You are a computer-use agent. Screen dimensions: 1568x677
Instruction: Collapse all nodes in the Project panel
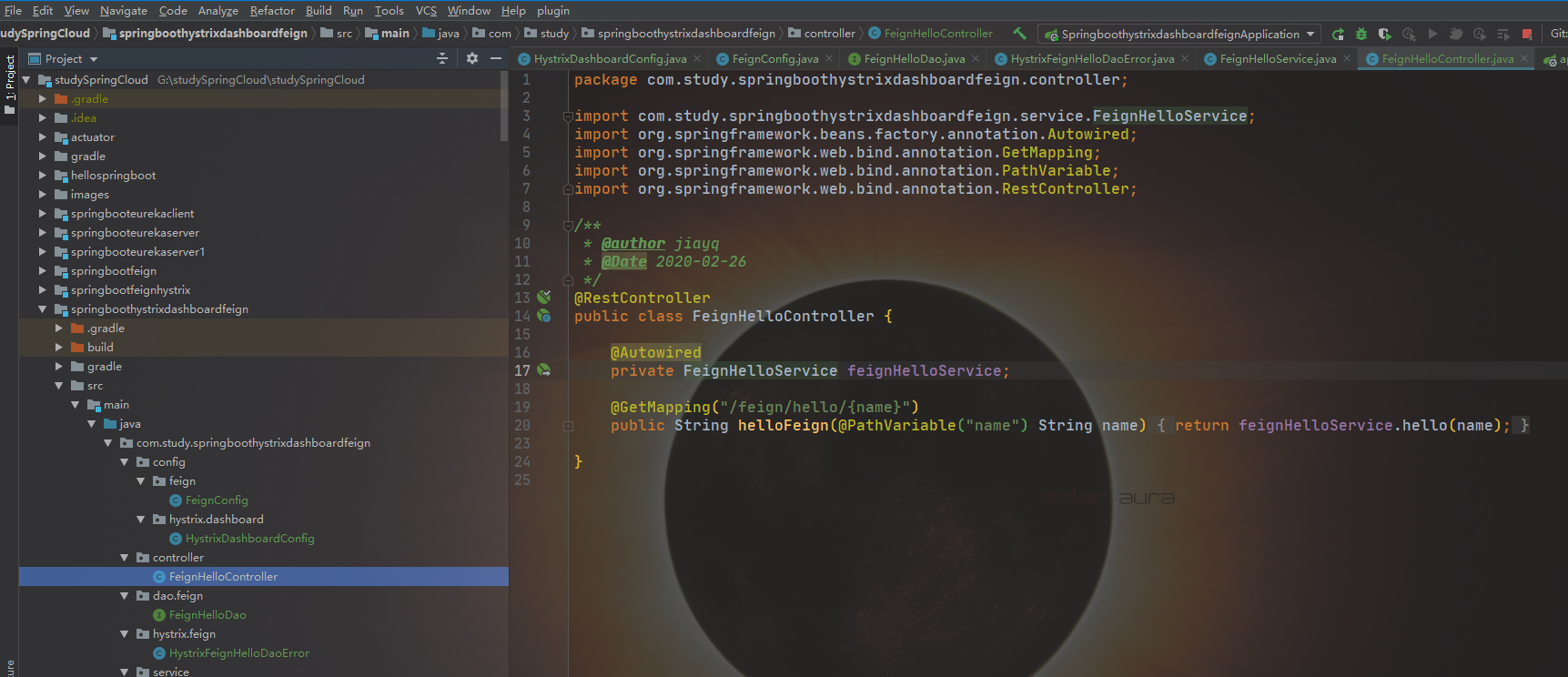click(442, 58)
